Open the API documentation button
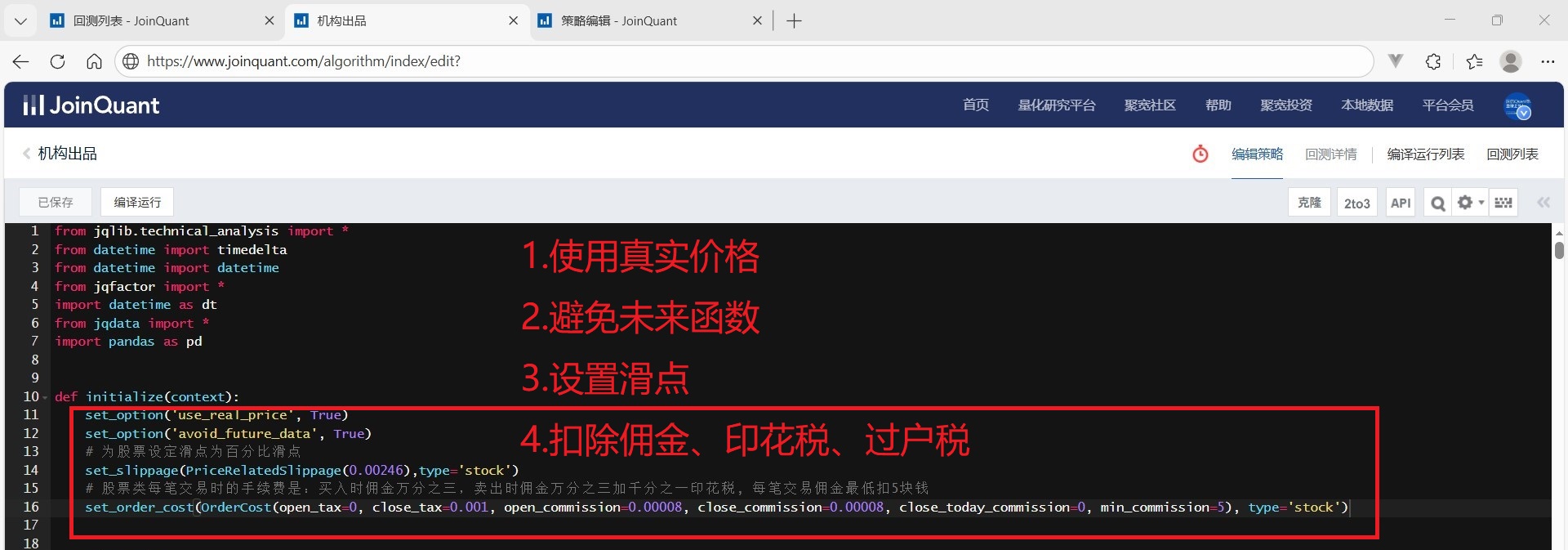Viewport: 1568px width, 550px height. tap(1401, 203)
